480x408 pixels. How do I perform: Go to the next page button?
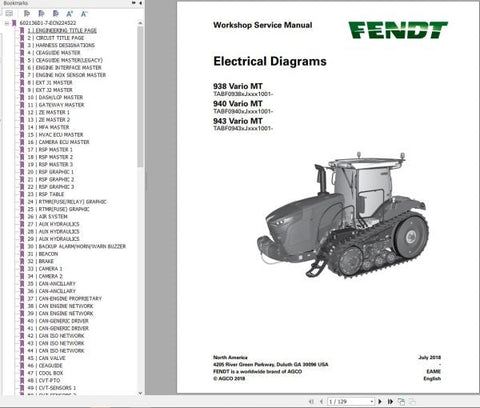pyautogui.click(x=380, y=402)
